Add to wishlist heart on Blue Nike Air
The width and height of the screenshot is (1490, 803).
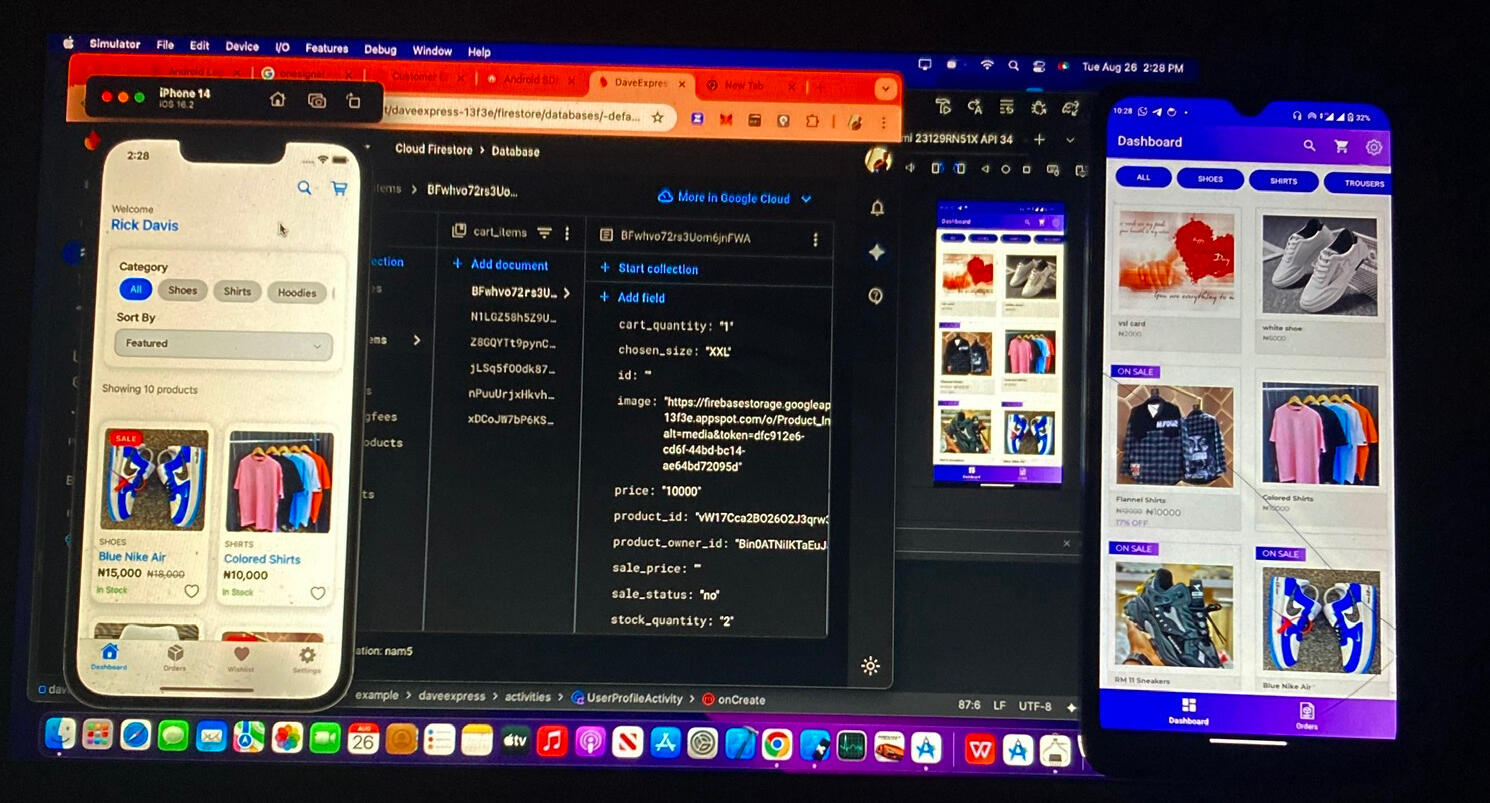pos(191,591)
